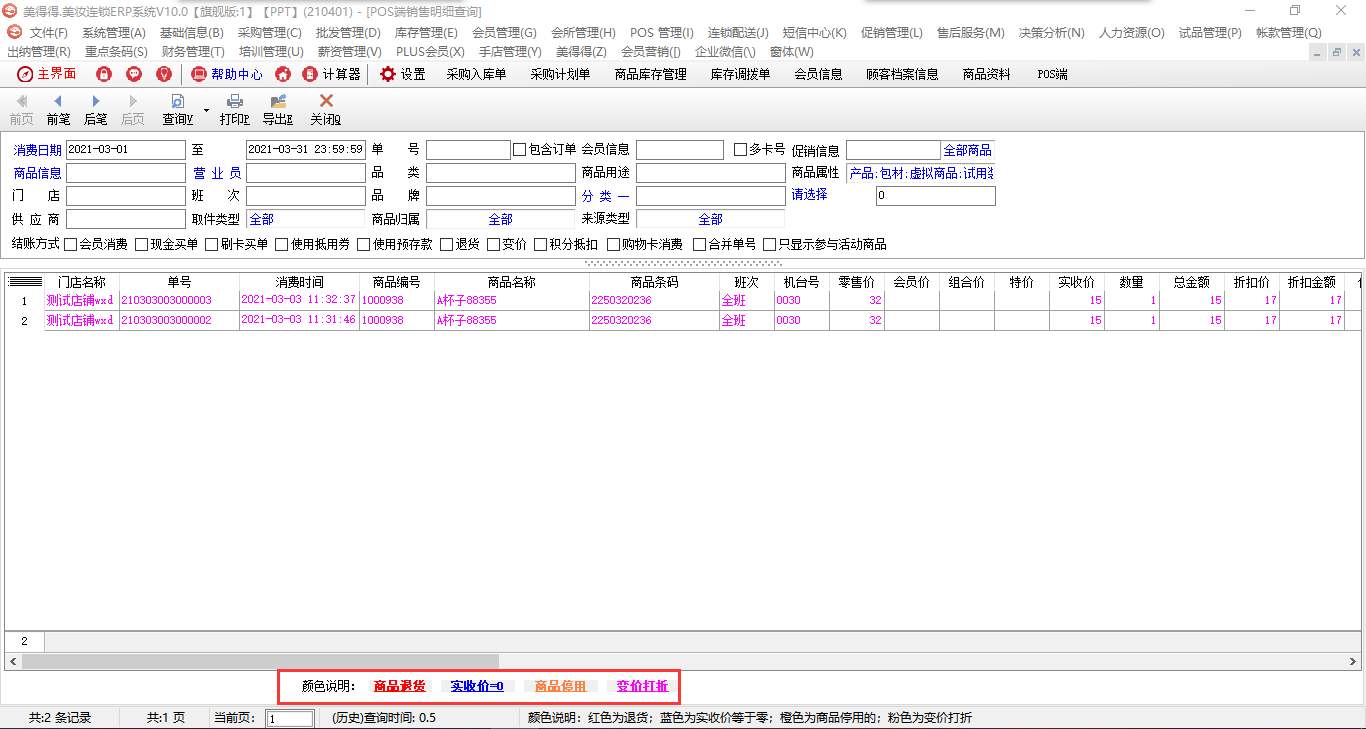Jump to last page with 后页
1366x729 pixels.
point(132,110)
